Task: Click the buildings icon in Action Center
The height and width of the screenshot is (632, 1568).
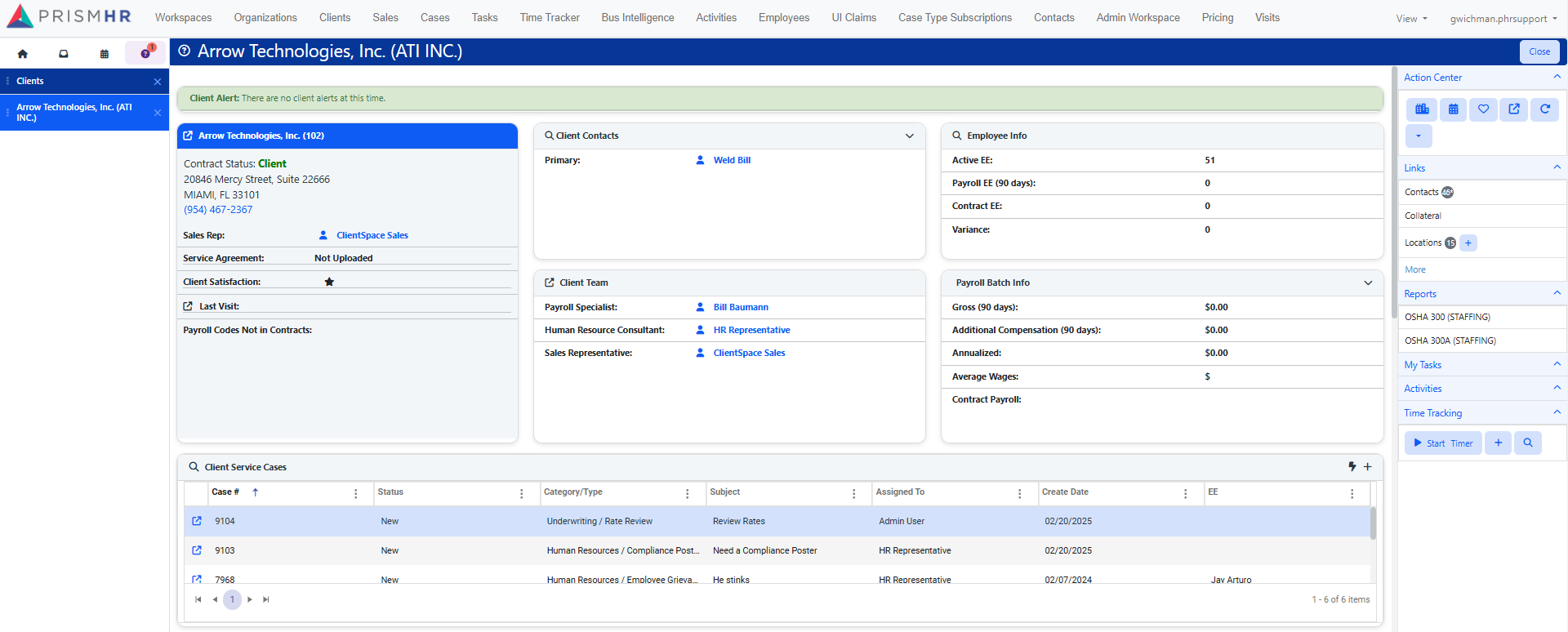Action: (1422, 109)
